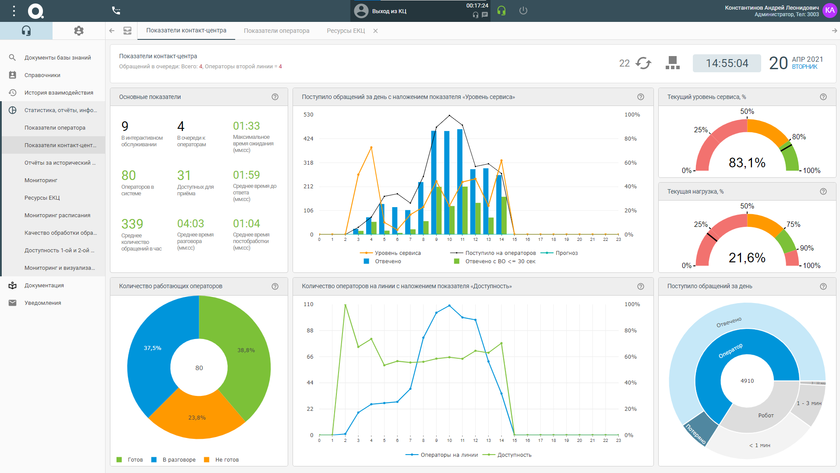Open the headset operator workspace tab

tap(27, 31)
